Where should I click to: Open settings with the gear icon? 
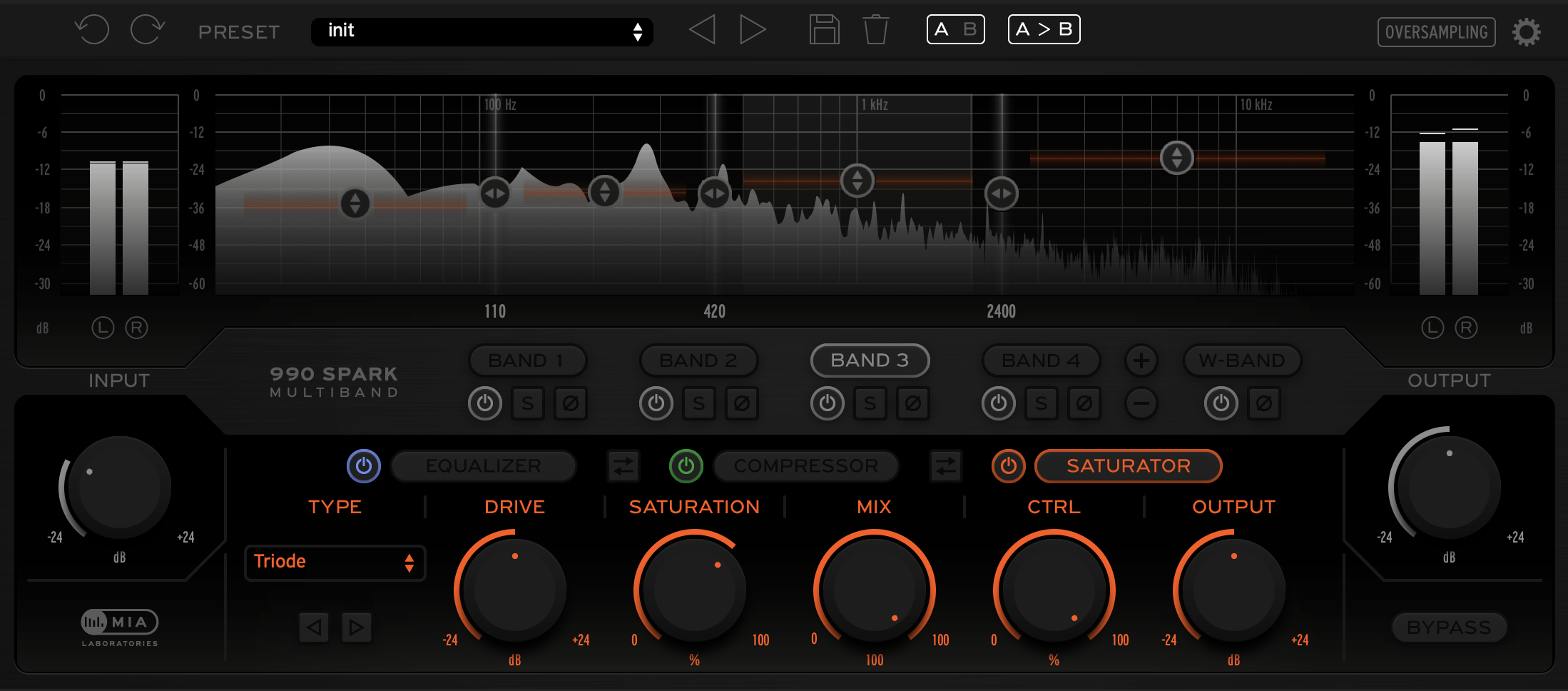1526,32
